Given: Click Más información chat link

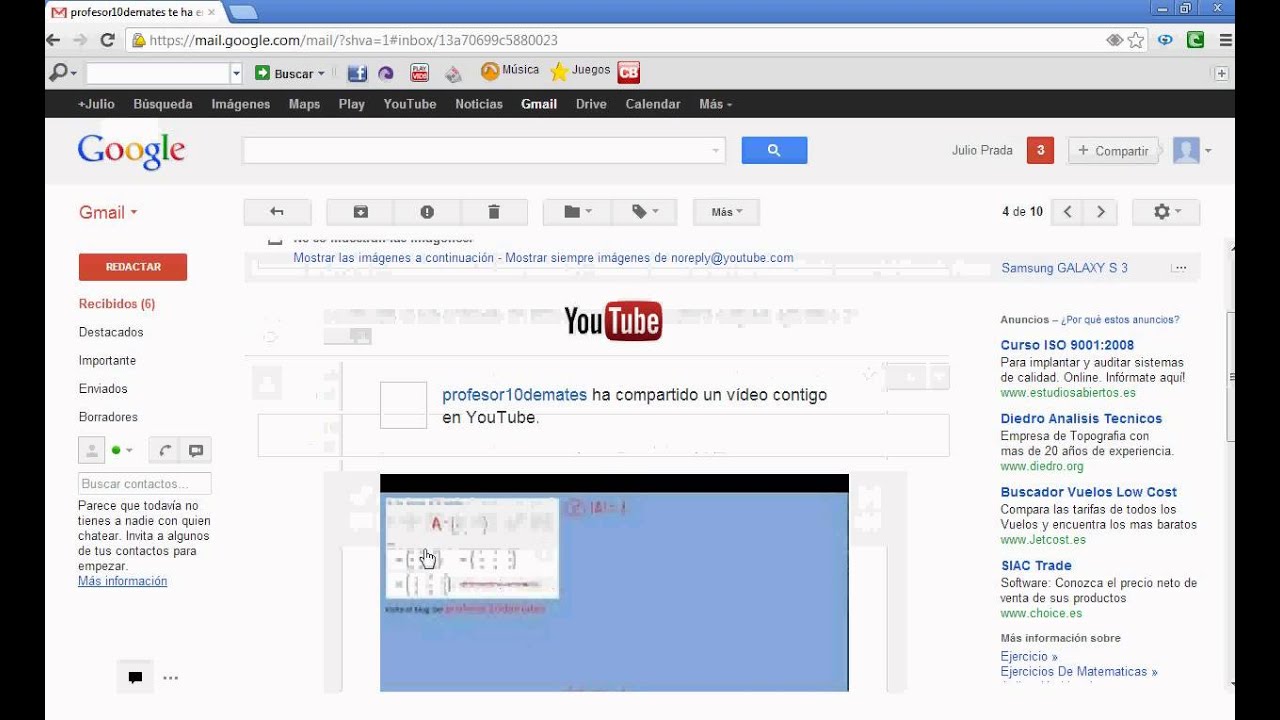Looking at the screenshot, I should 123,581.
